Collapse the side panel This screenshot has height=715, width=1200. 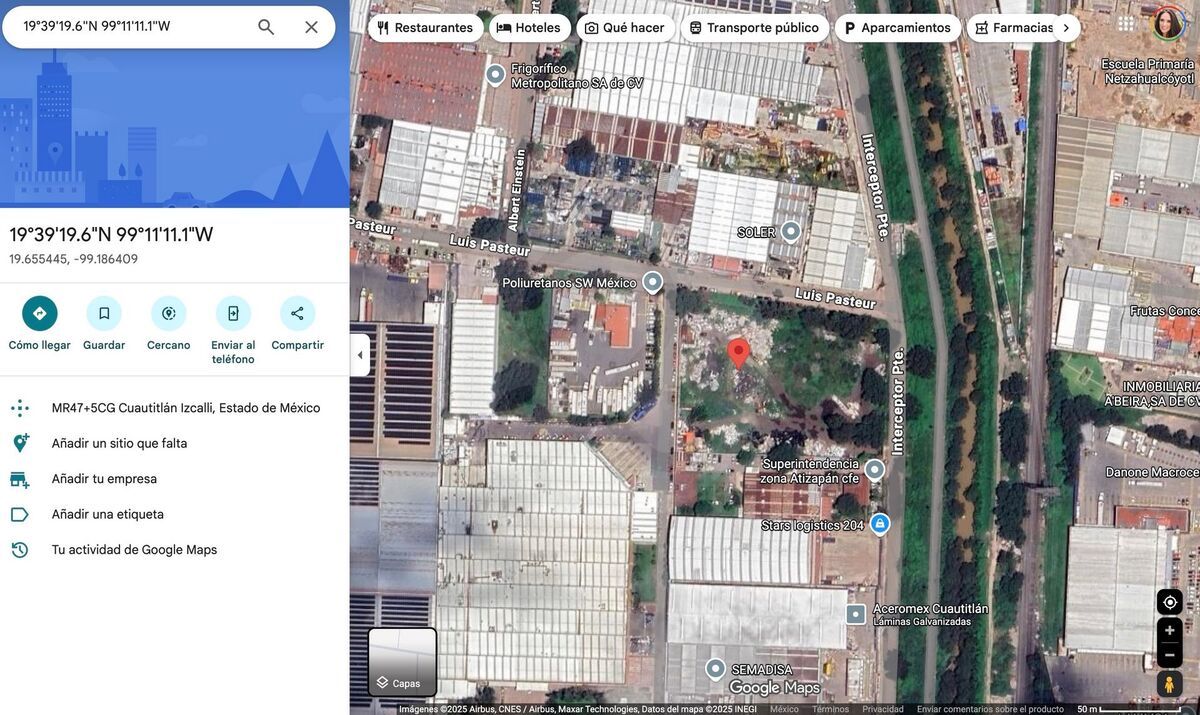click(x=360, y=355)
